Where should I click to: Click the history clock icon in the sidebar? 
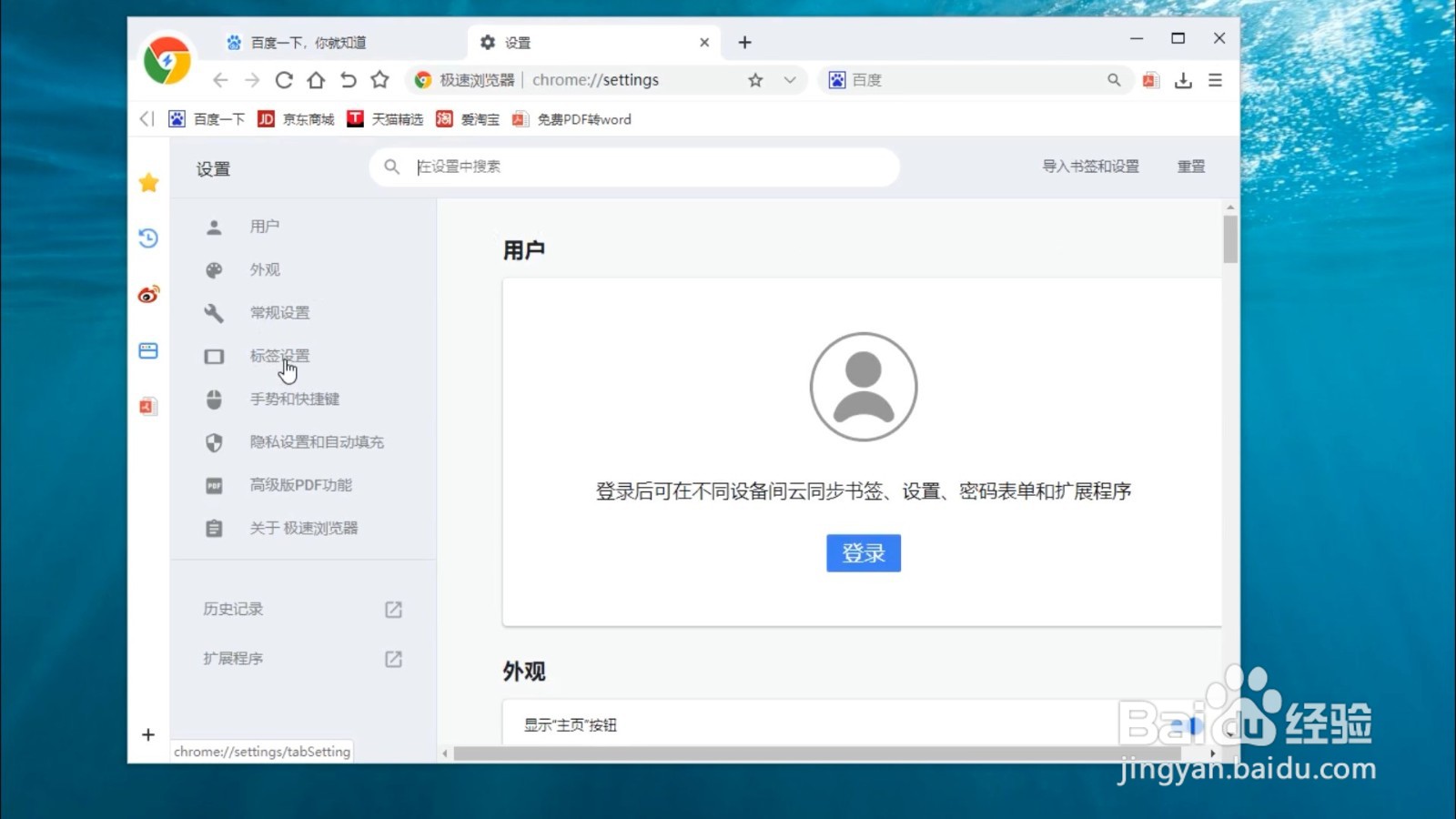[x=148, y=238]
